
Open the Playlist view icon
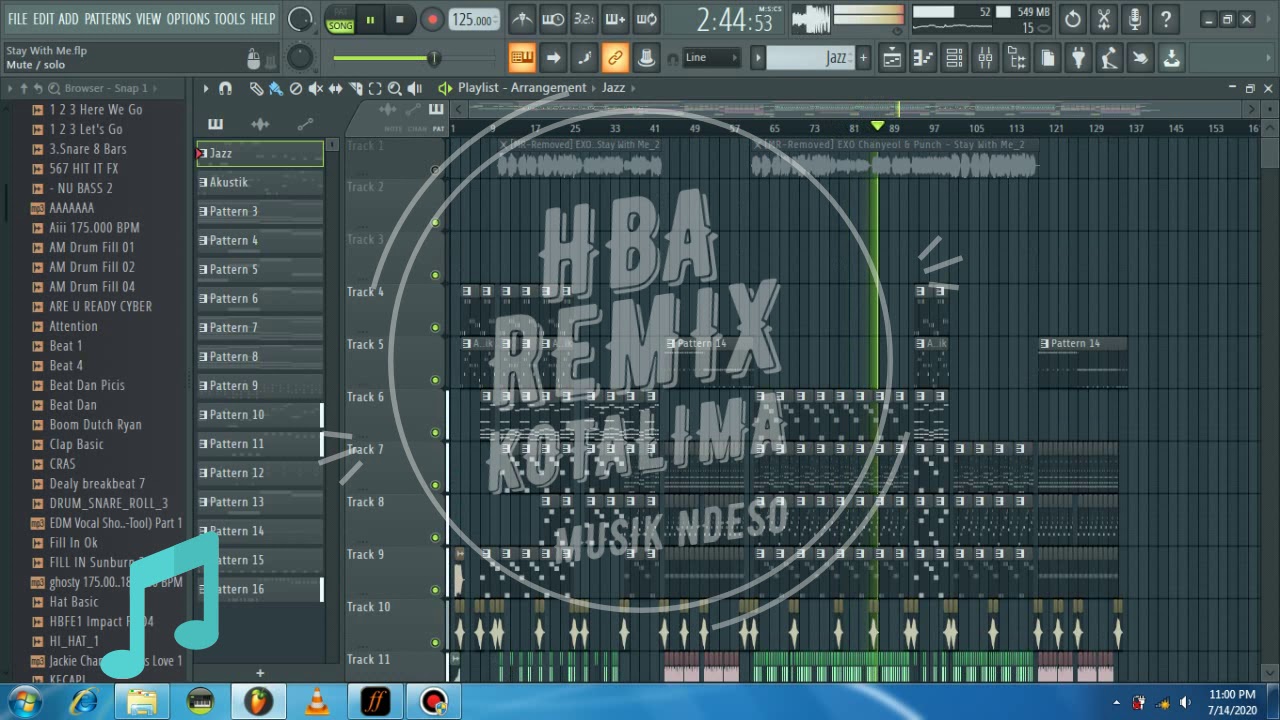click(x=892, y=58)
